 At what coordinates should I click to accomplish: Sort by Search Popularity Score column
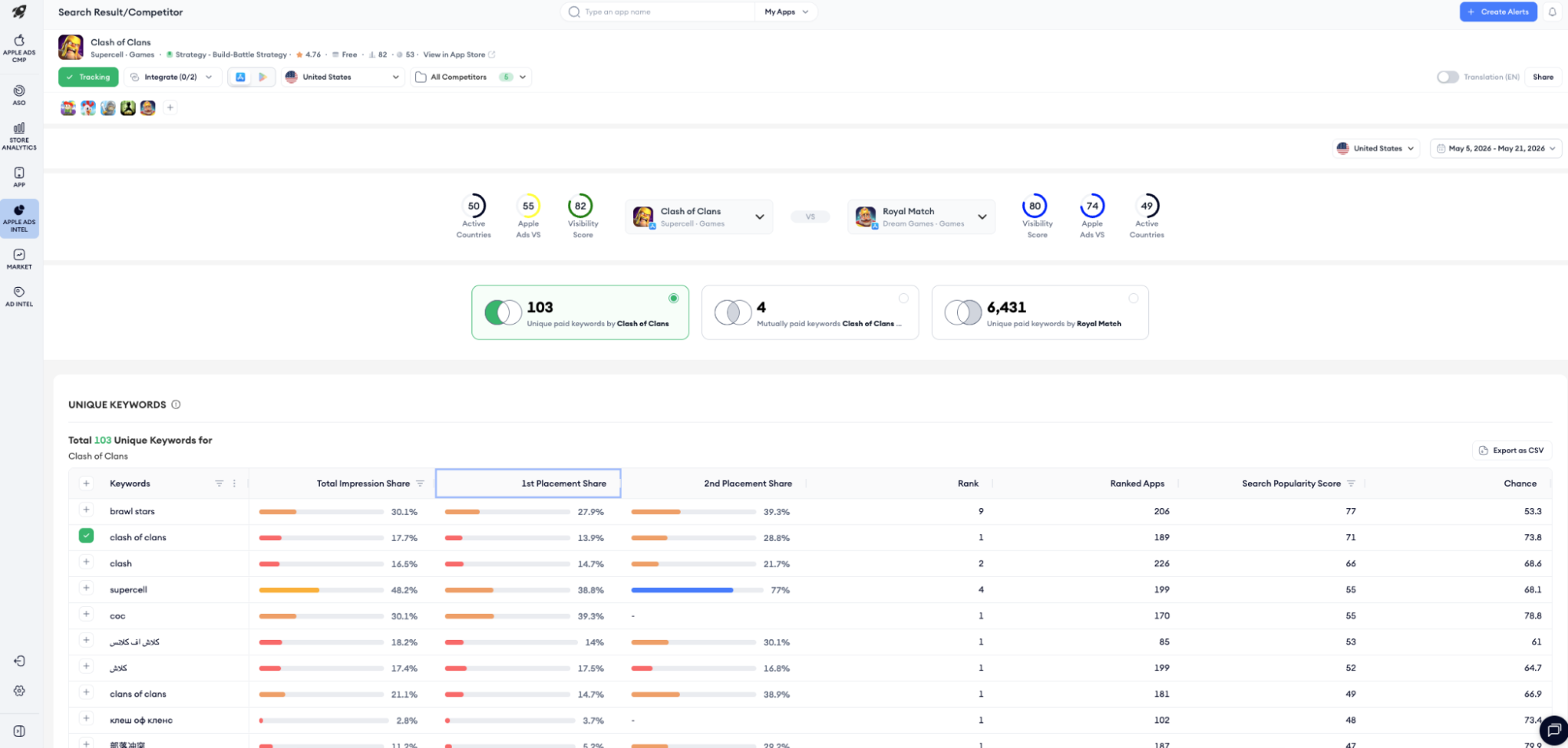tap(1291, 484)
